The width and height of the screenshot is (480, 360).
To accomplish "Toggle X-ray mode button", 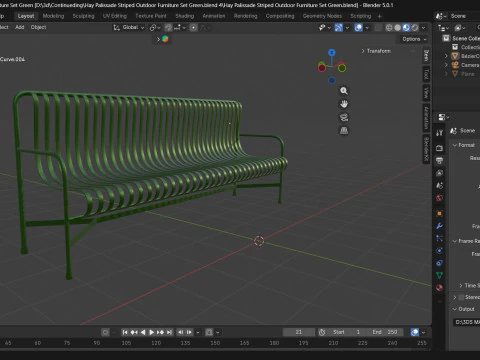I will (378, 28).
